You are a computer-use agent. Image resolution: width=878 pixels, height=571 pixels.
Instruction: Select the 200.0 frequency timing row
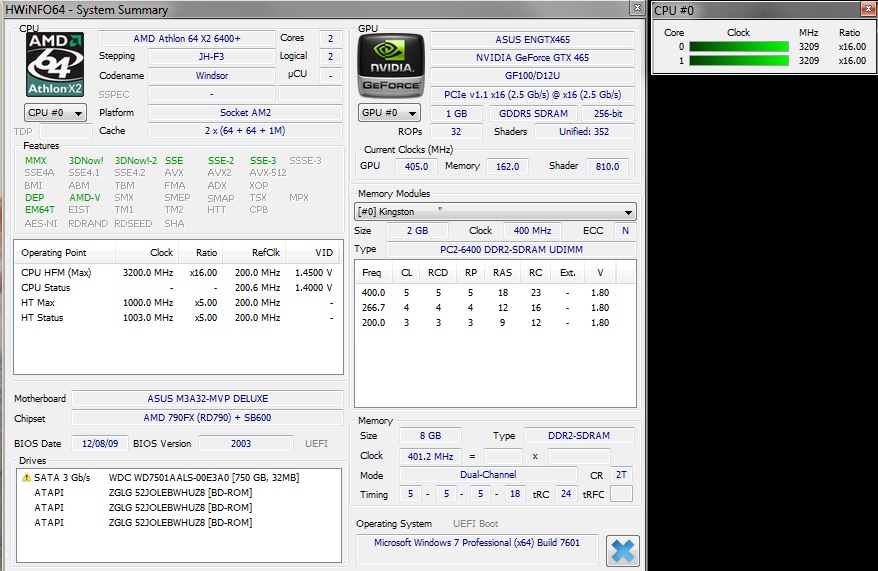pyautogui.click(x=495, y=323)
